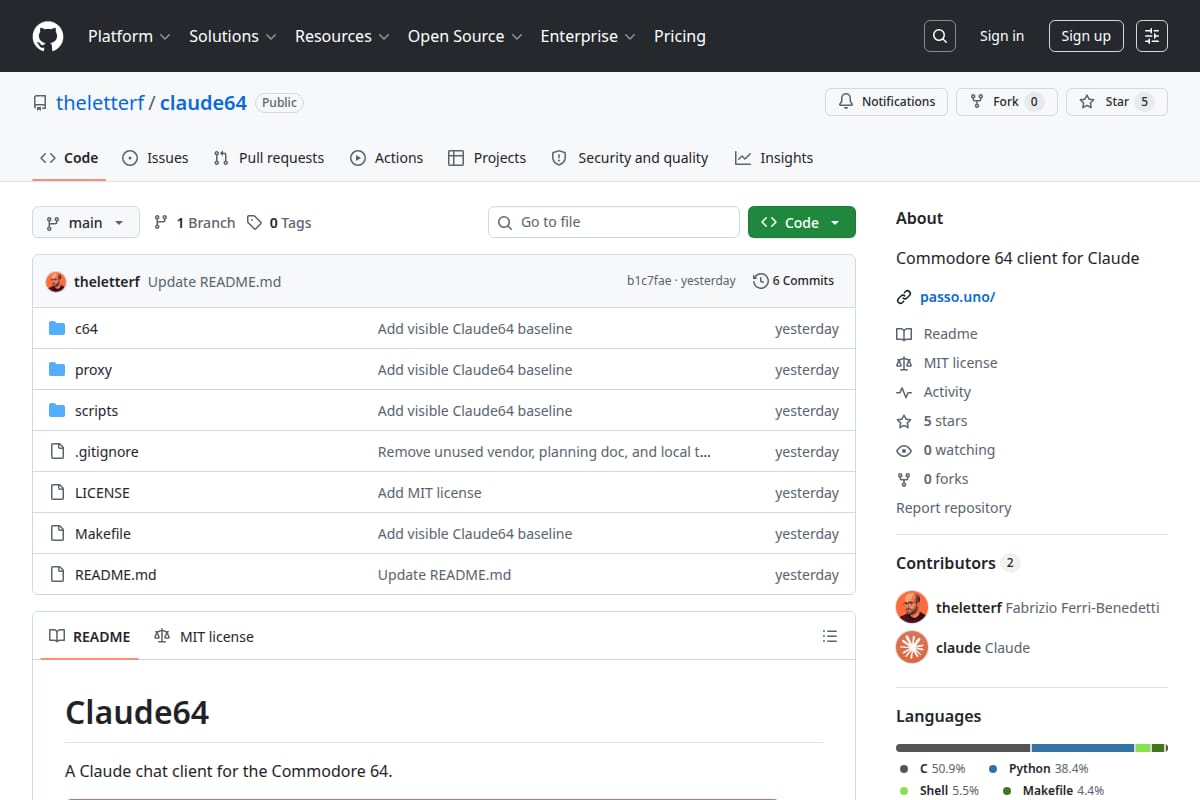Viewport: 1200px width, 800px height.
Task: Click the Python 38.4% language entry
Action: 1038,769
